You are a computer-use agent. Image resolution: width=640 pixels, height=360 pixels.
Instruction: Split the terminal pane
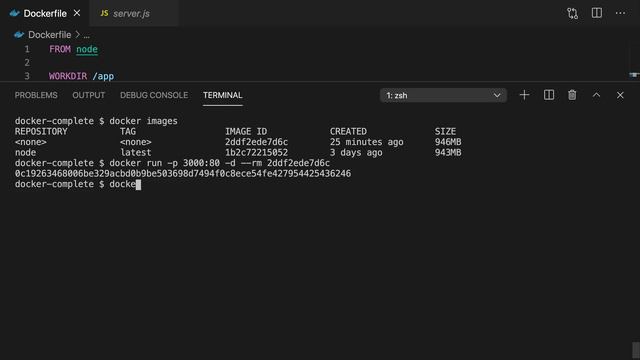pyautogui.click(x=549, y=95)
